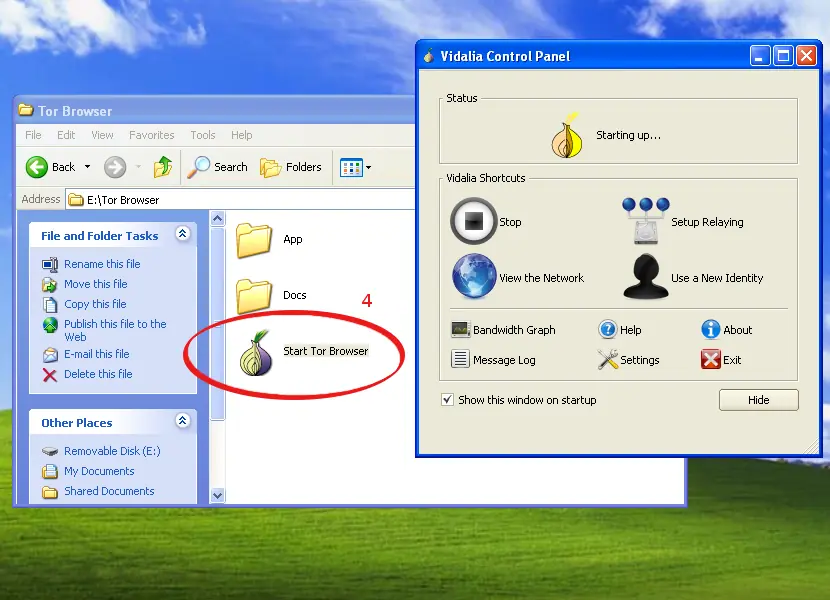Open the Tools menu
Image resolution: width=830 pixels, height=600 pixels.
(203, 135)
